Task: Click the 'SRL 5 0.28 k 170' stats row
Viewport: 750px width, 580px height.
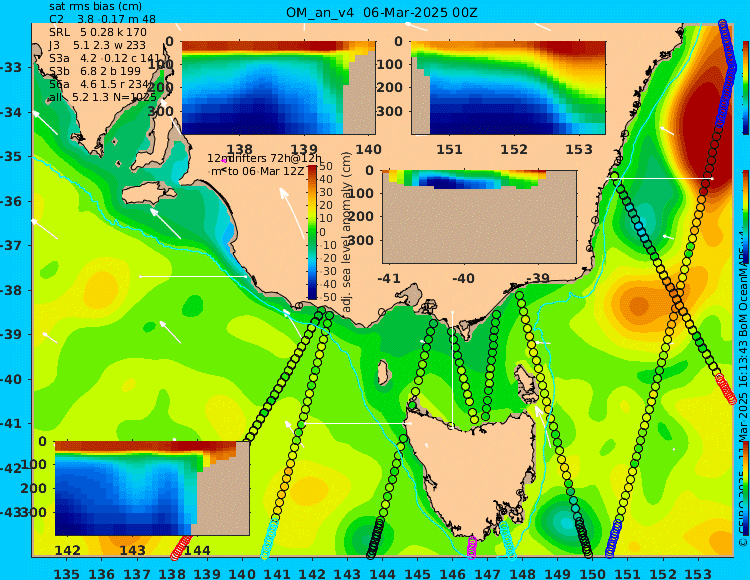Action: coord(98,32)
